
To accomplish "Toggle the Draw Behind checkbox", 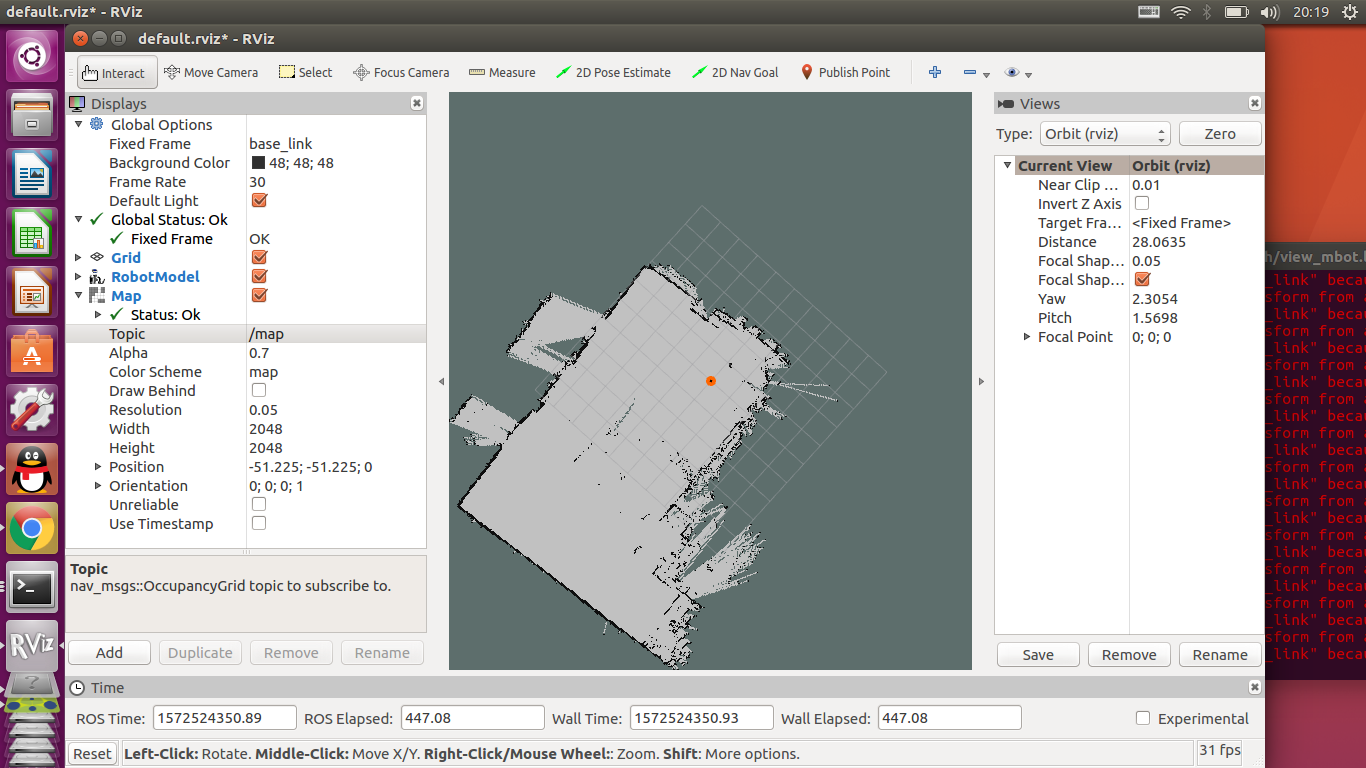I will pyautogui.click(x=259, y=390).
